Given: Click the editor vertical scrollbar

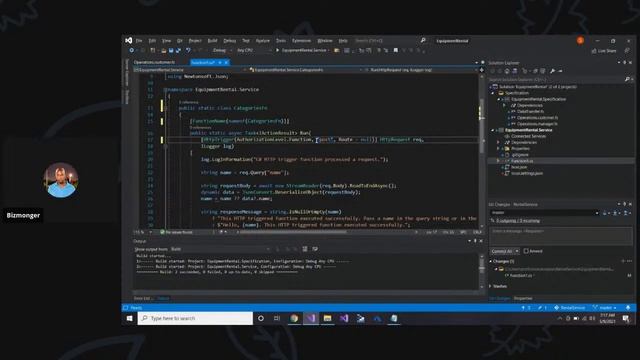Looking at the screenshot, I should 482,151.
